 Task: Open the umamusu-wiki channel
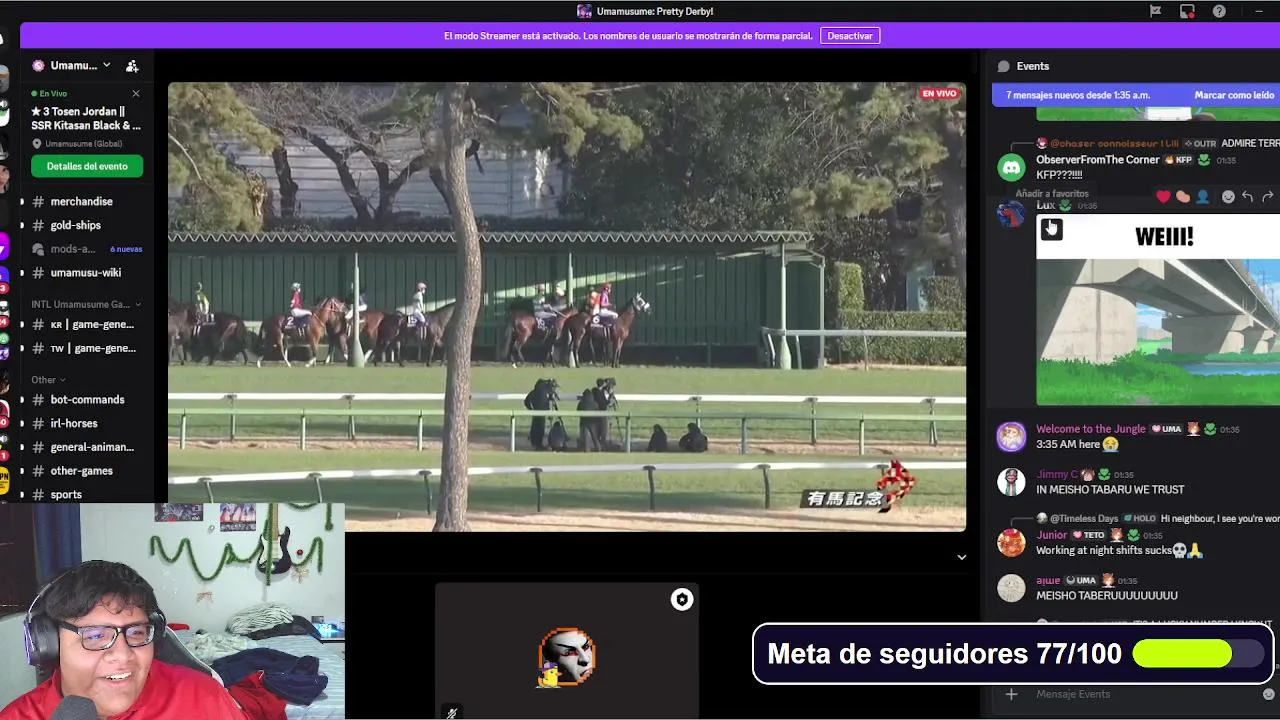pyautogui.click(x=86, y=273)
